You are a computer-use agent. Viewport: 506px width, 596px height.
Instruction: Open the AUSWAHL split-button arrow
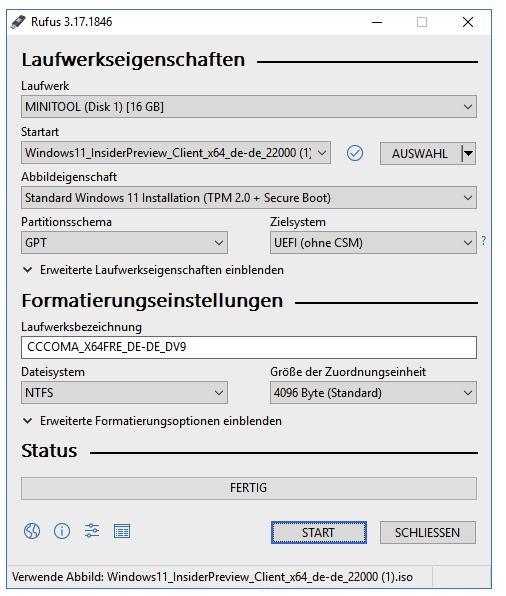469,154
